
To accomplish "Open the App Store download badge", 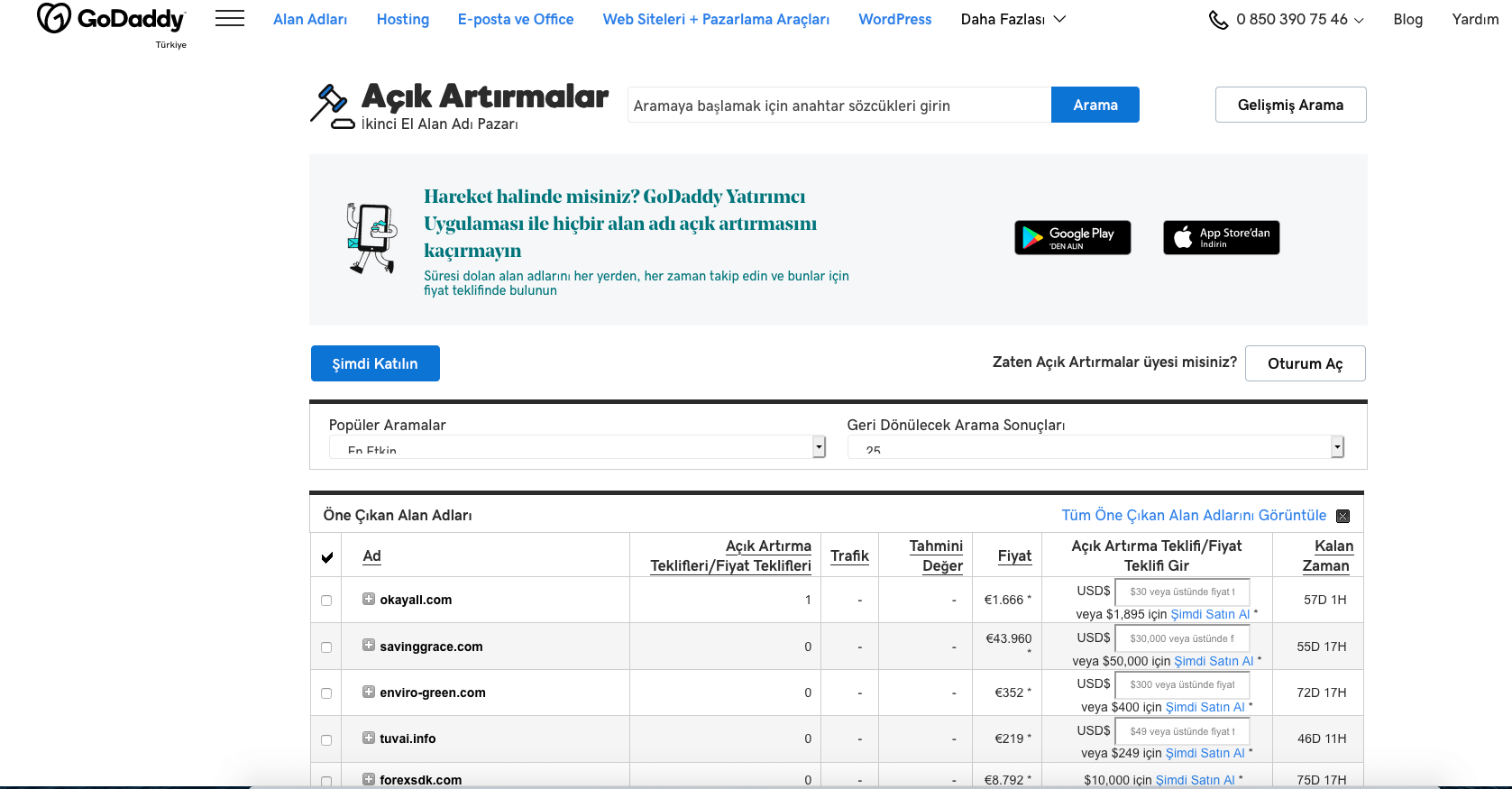I will pos(1222,238).
